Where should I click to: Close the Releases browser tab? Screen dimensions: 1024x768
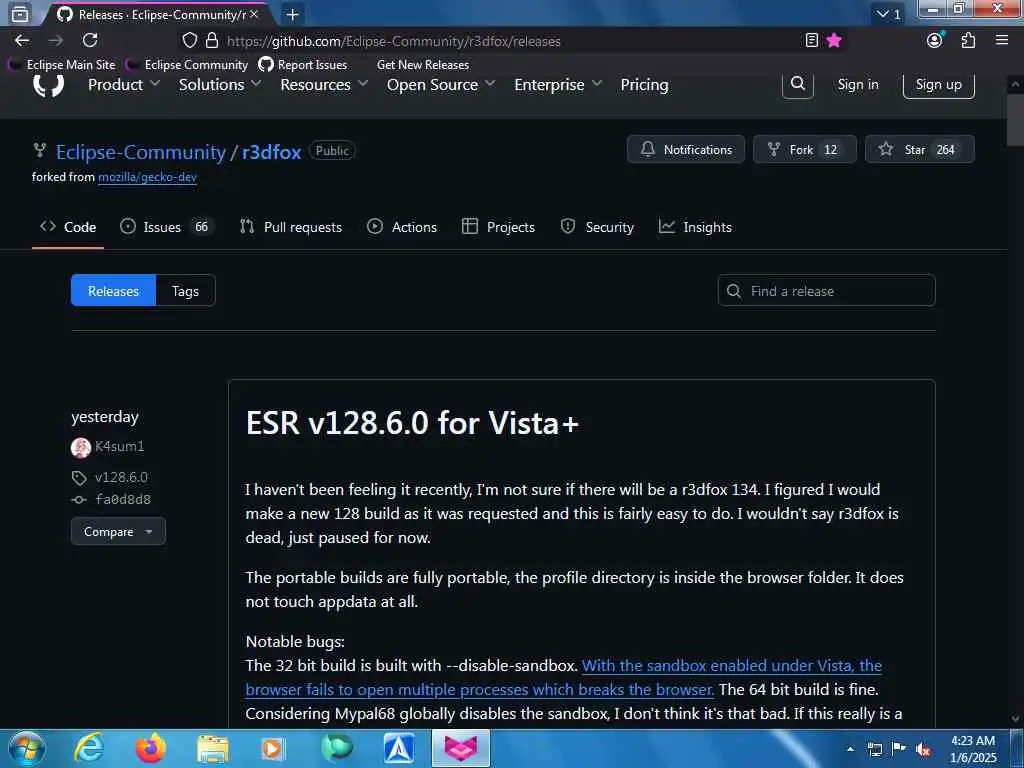tap(254, 14)
